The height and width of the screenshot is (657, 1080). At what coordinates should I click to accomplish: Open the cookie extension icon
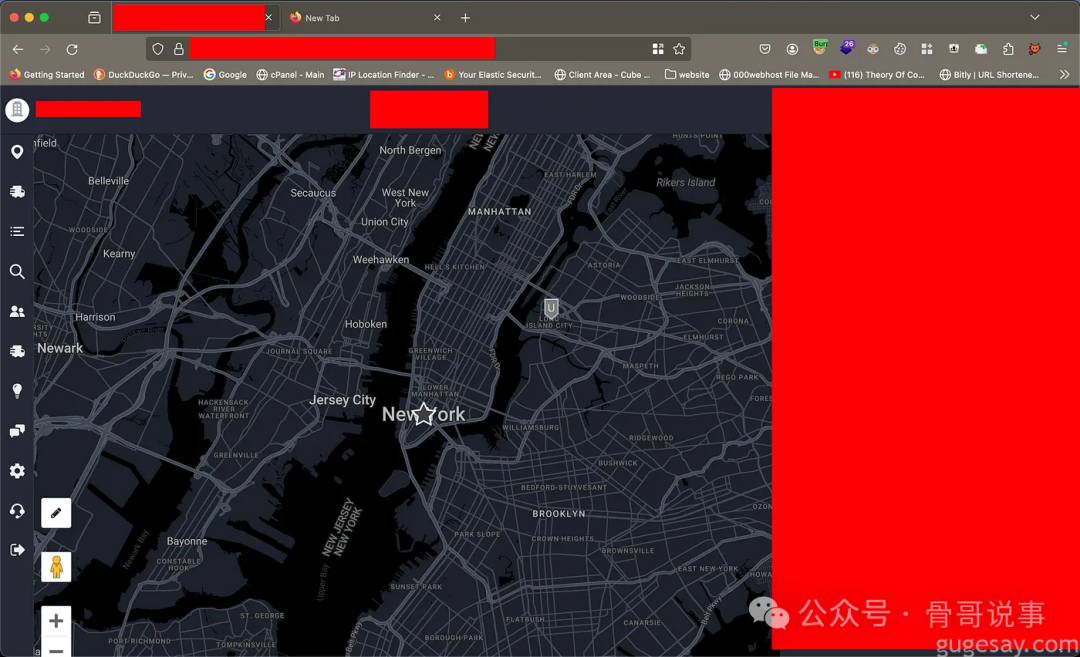[x=900, y=49]
